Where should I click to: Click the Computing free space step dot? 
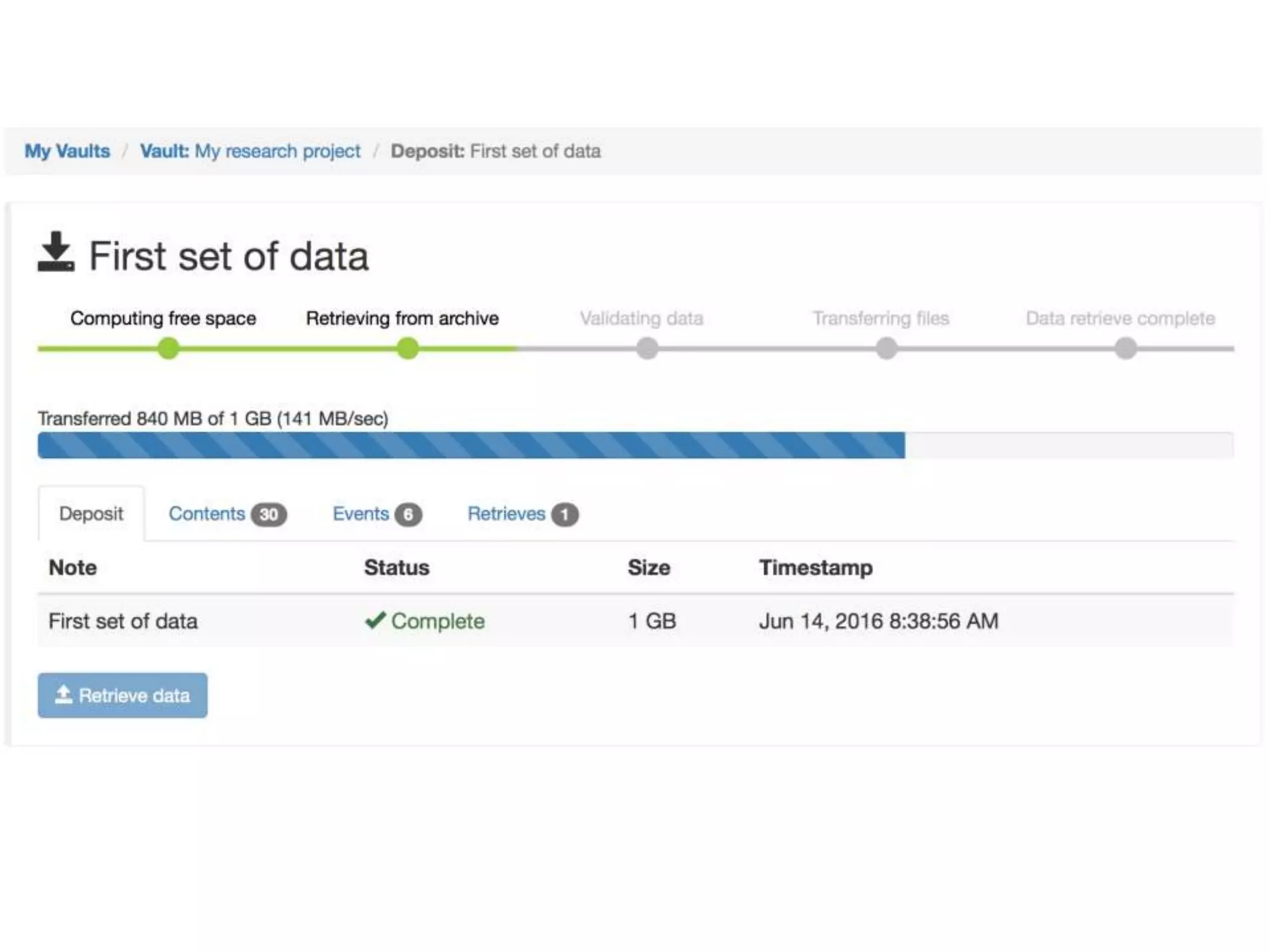(x=168, y=348)
